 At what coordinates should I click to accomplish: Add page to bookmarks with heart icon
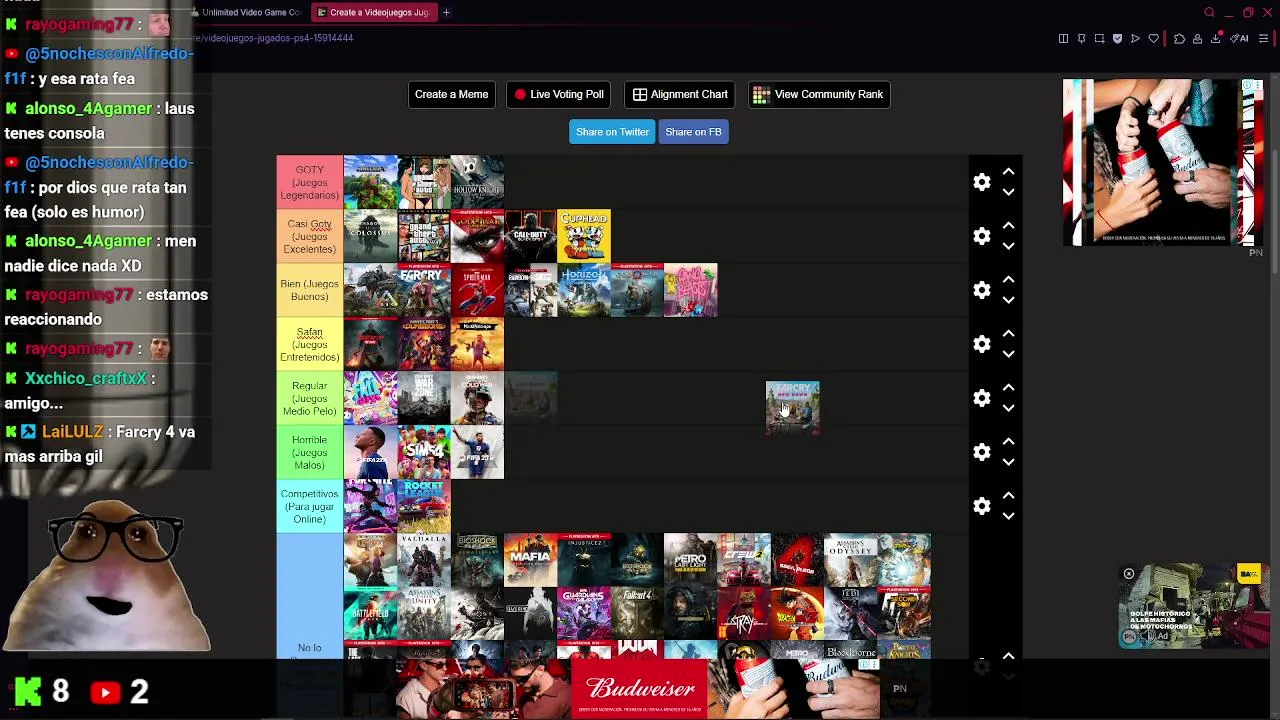point(1153,38)
